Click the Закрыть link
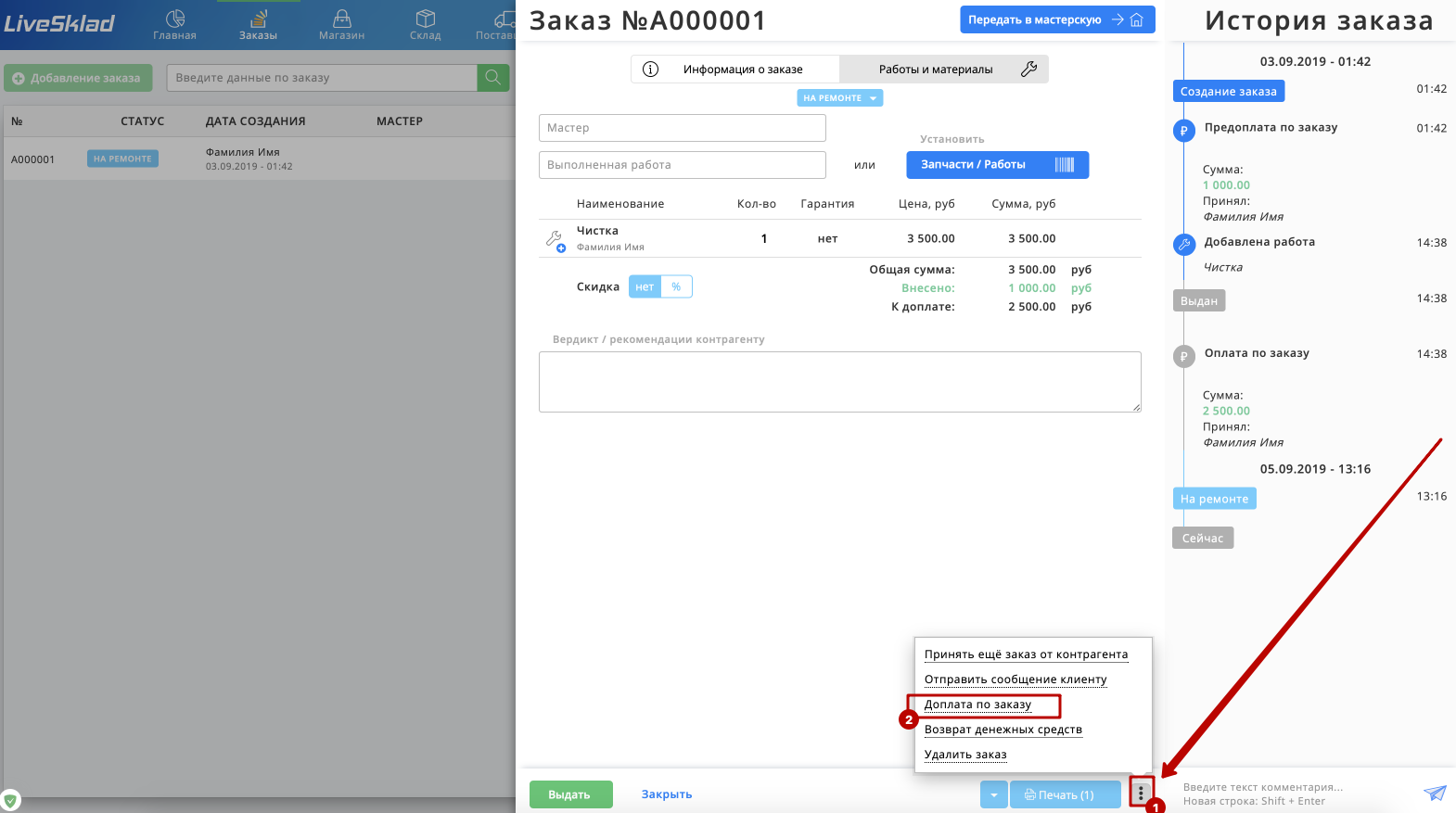1456x813 pixels. coord(667,794)
